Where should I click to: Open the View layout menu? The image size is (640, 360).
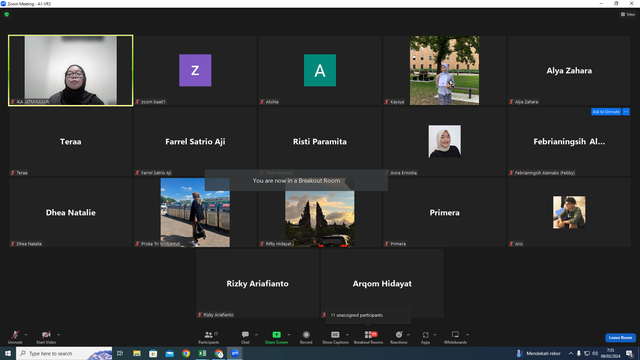pos(628,14)
